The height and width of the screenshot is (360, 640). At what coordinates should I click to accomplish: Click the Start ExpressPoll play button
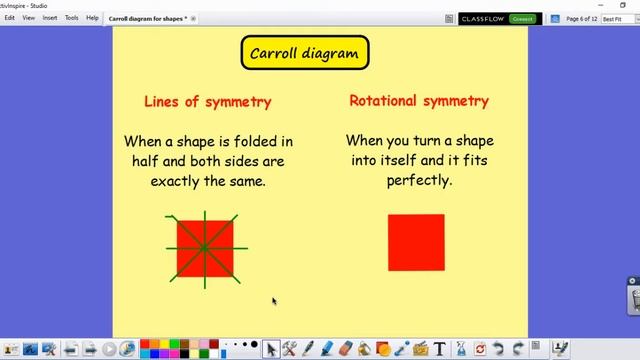tap(109, 349)
